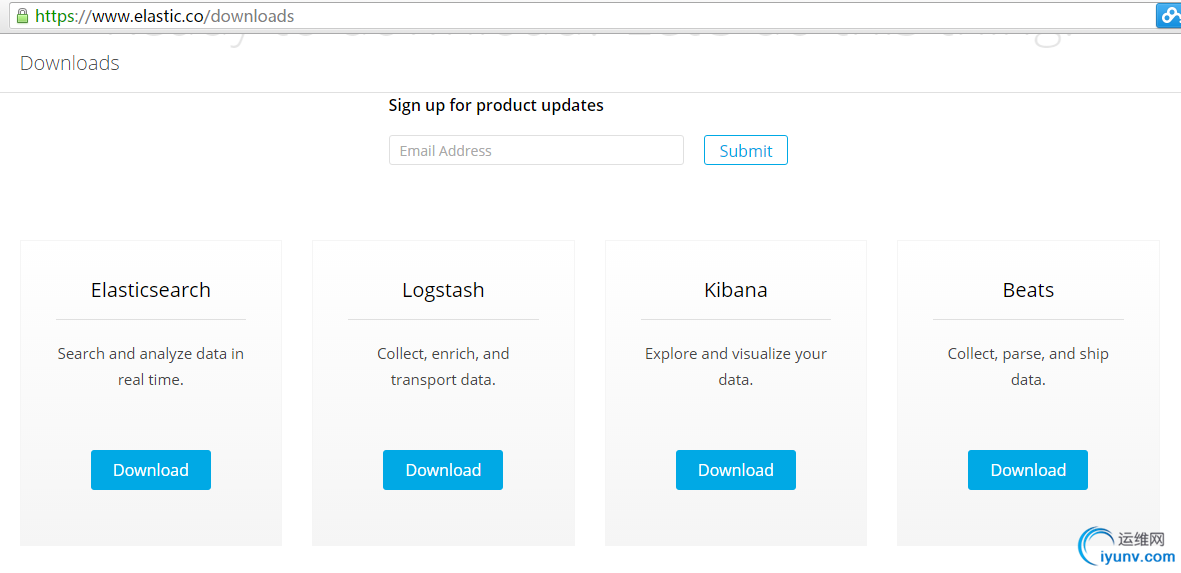Download Beats using its Download button

tap(1028, 470)
